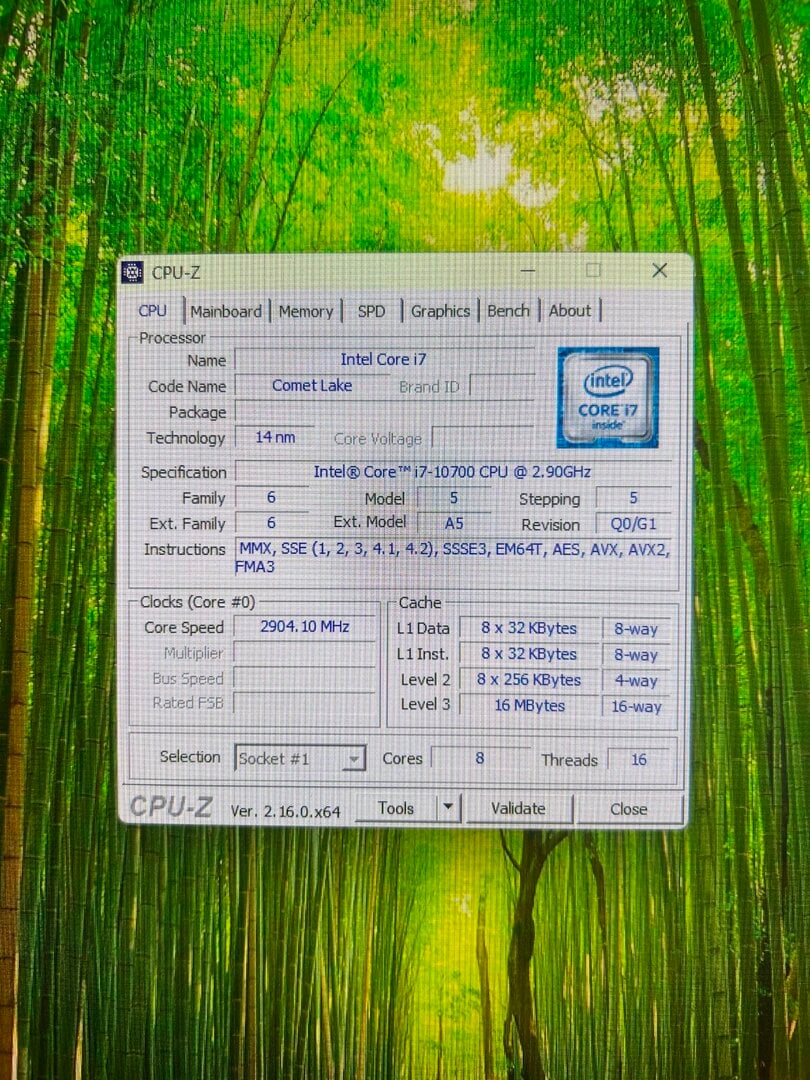Click the Revision value 'Q0/G1'

click(x=634, y=524)
